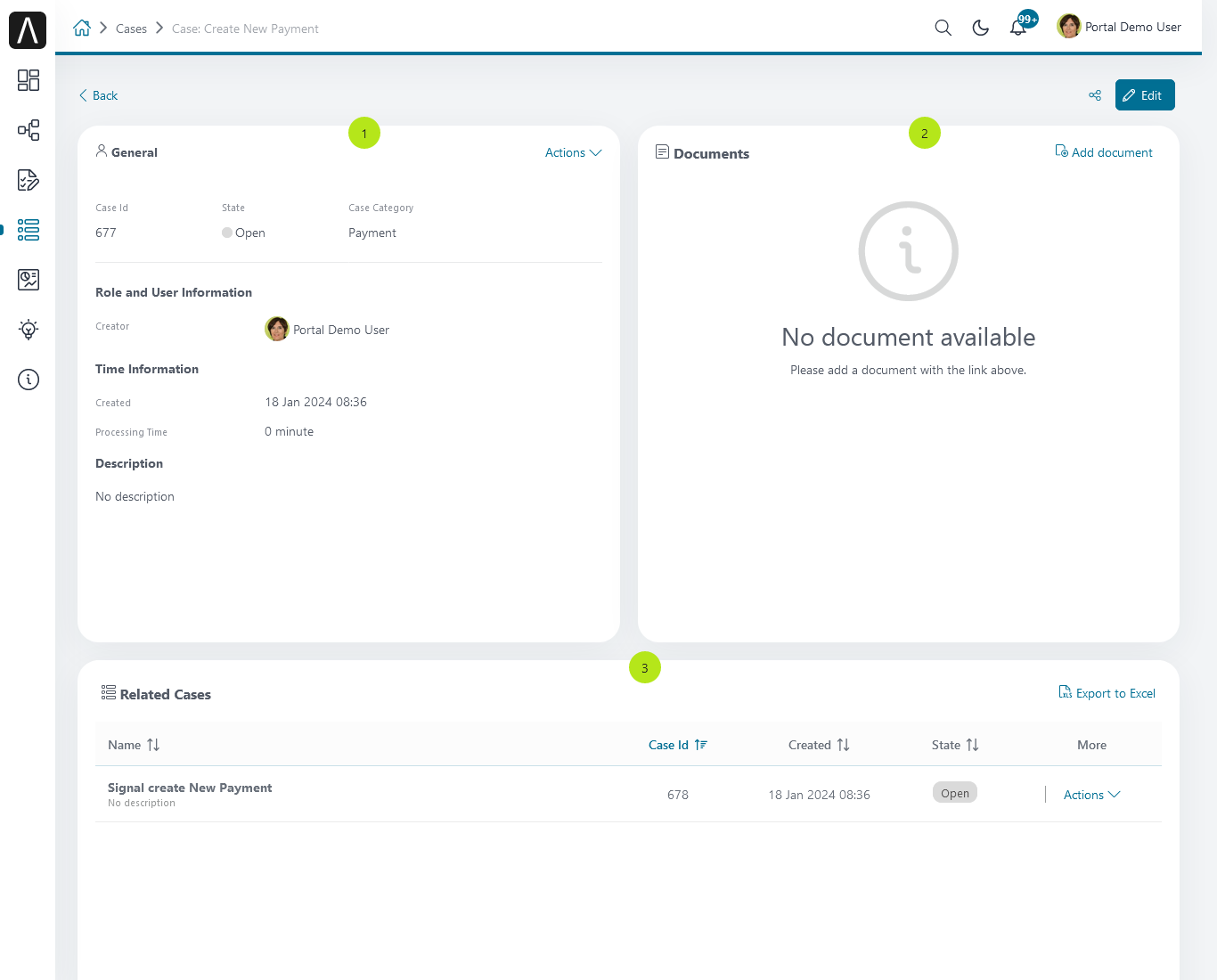Open the processes icon in sidebar
The width and height of the screenshot is (1217, 980).
coord(29,130)
